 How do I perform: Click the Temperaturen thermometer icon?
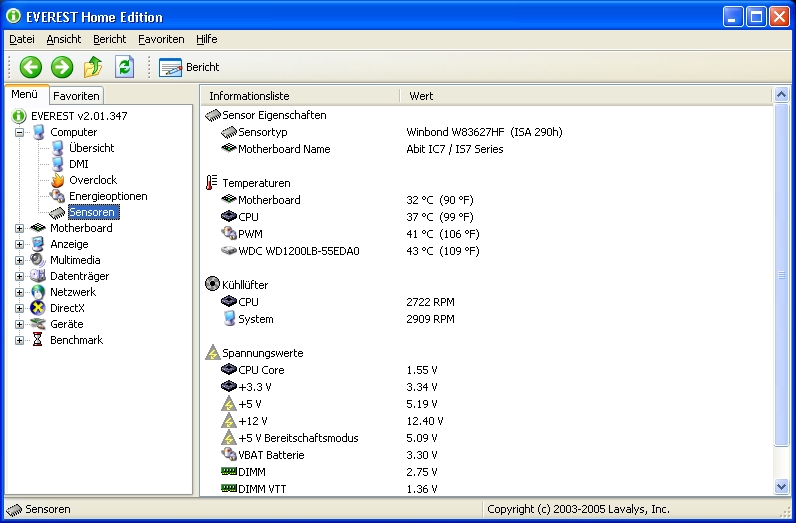click(212, 183)
